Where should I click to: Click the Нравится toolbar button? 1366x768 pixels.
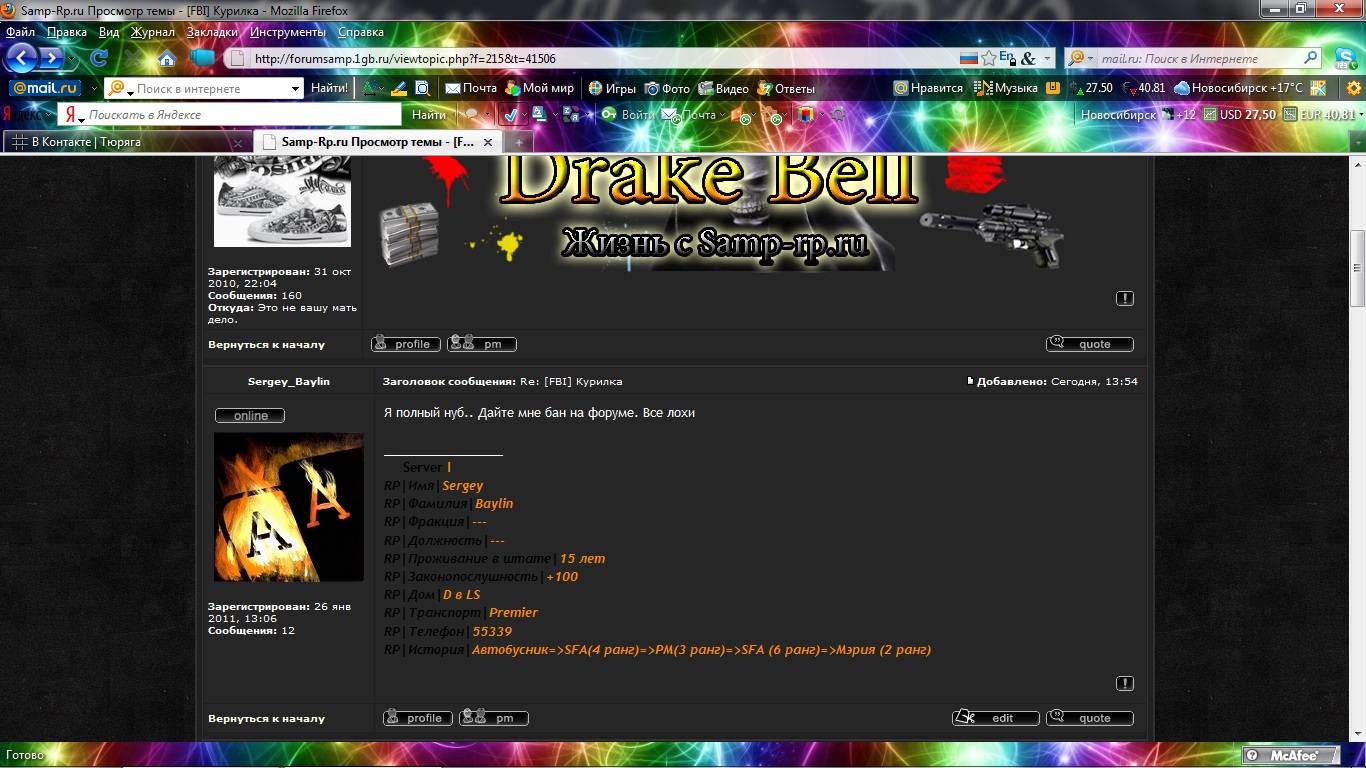[x=928, y=88]
